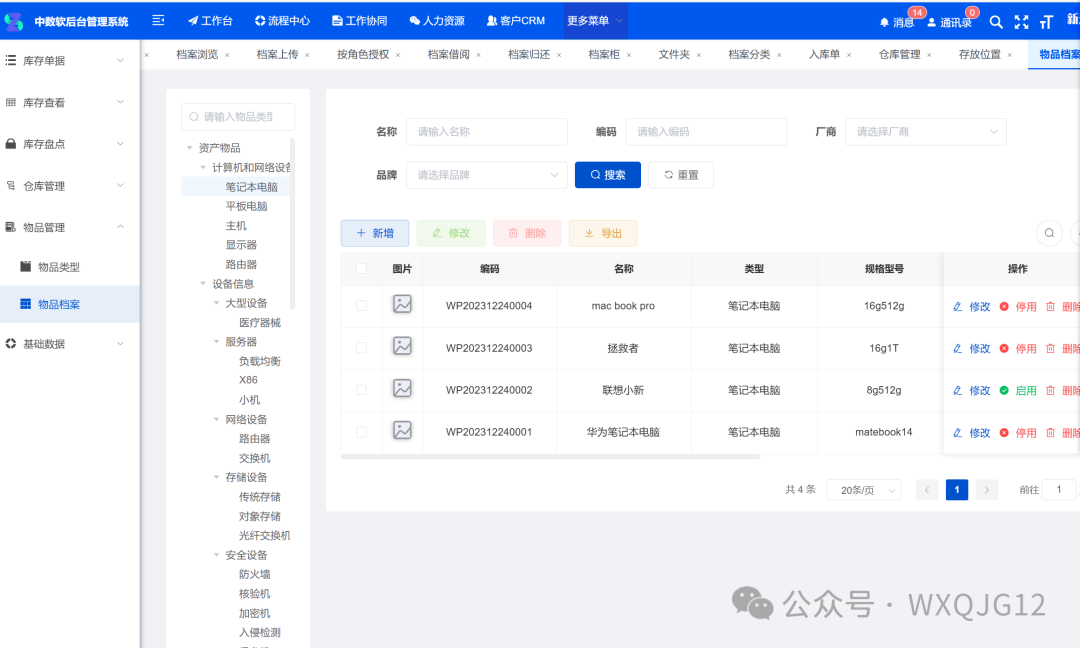Click image thumbnail for mac book pro

(402, 304)
